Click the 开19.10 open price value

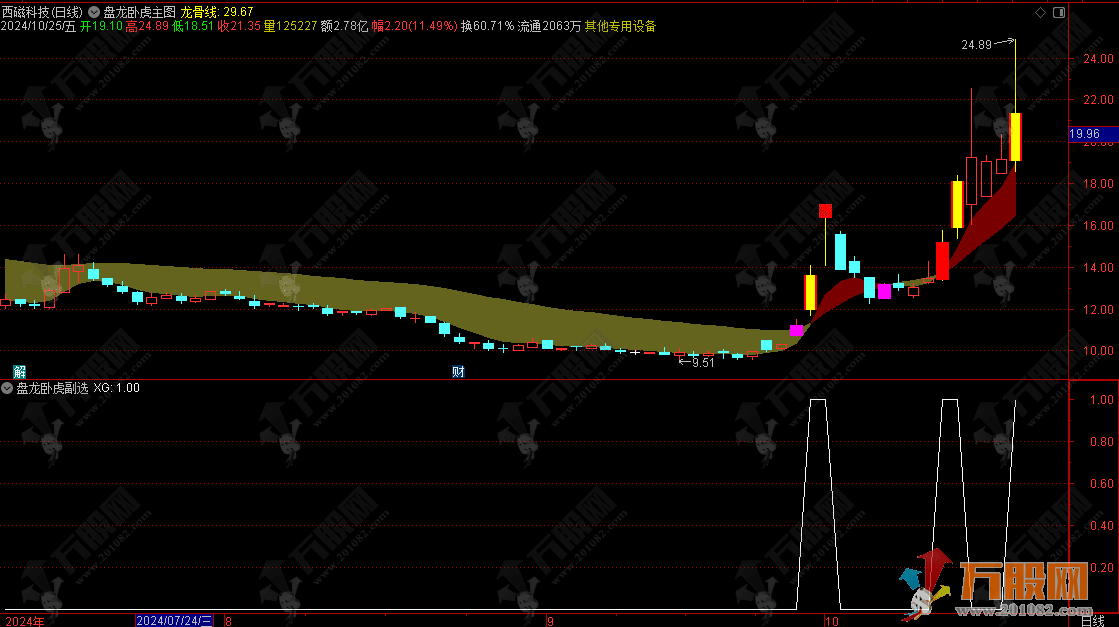pos(101,26)
